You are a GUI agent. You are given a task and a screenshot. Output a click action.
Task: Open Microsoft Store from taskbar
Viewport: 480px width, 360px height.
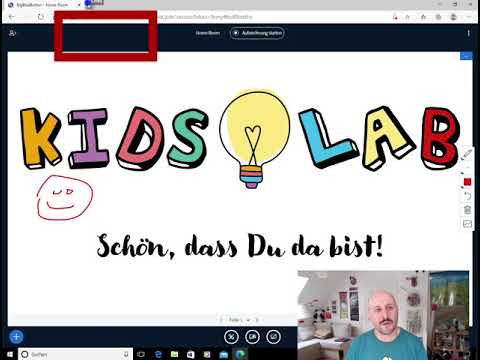click(x=191, y=354)
